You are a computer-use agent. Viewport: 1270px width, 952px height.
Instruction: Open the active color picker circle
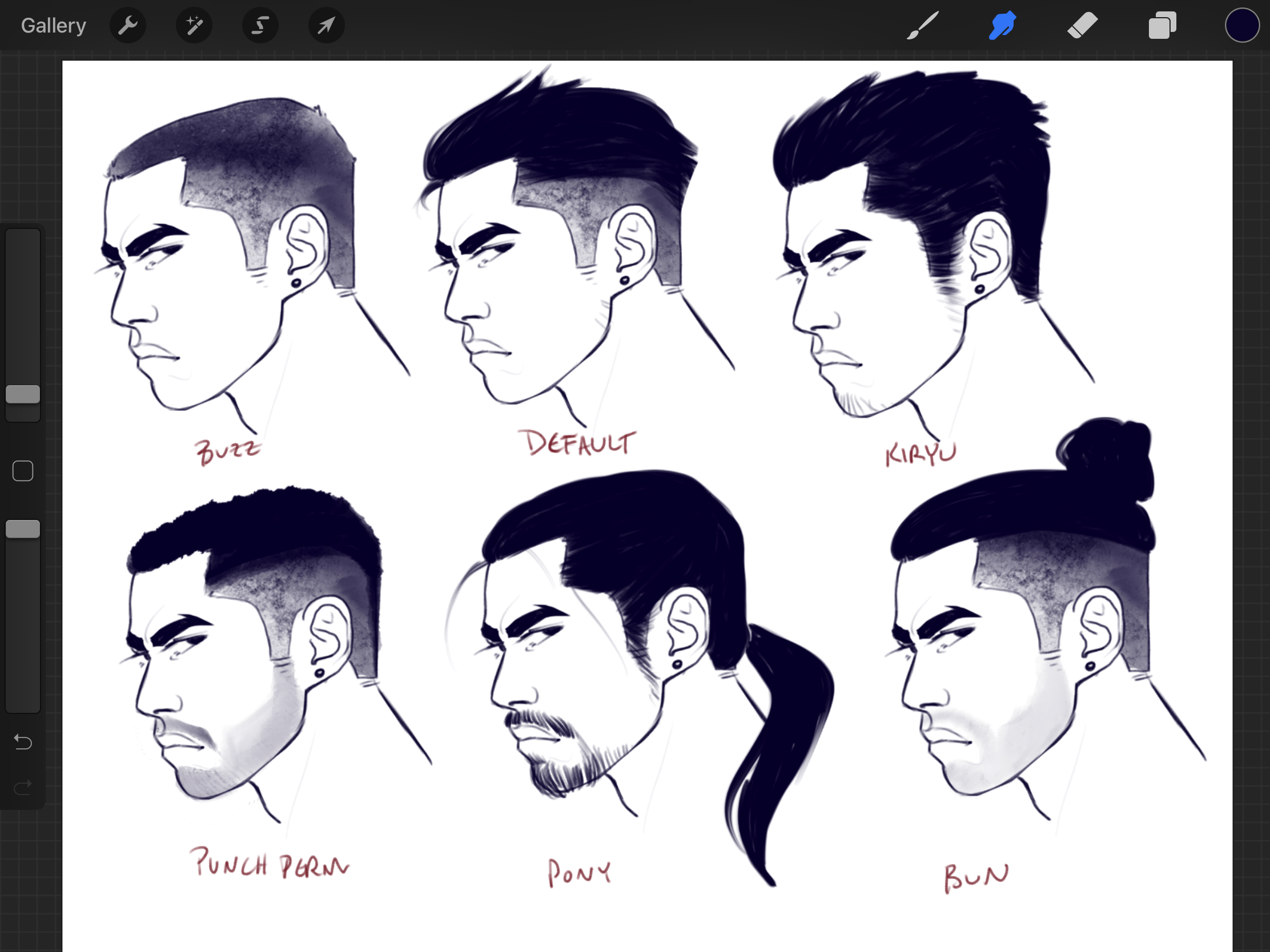[1242, 26]
